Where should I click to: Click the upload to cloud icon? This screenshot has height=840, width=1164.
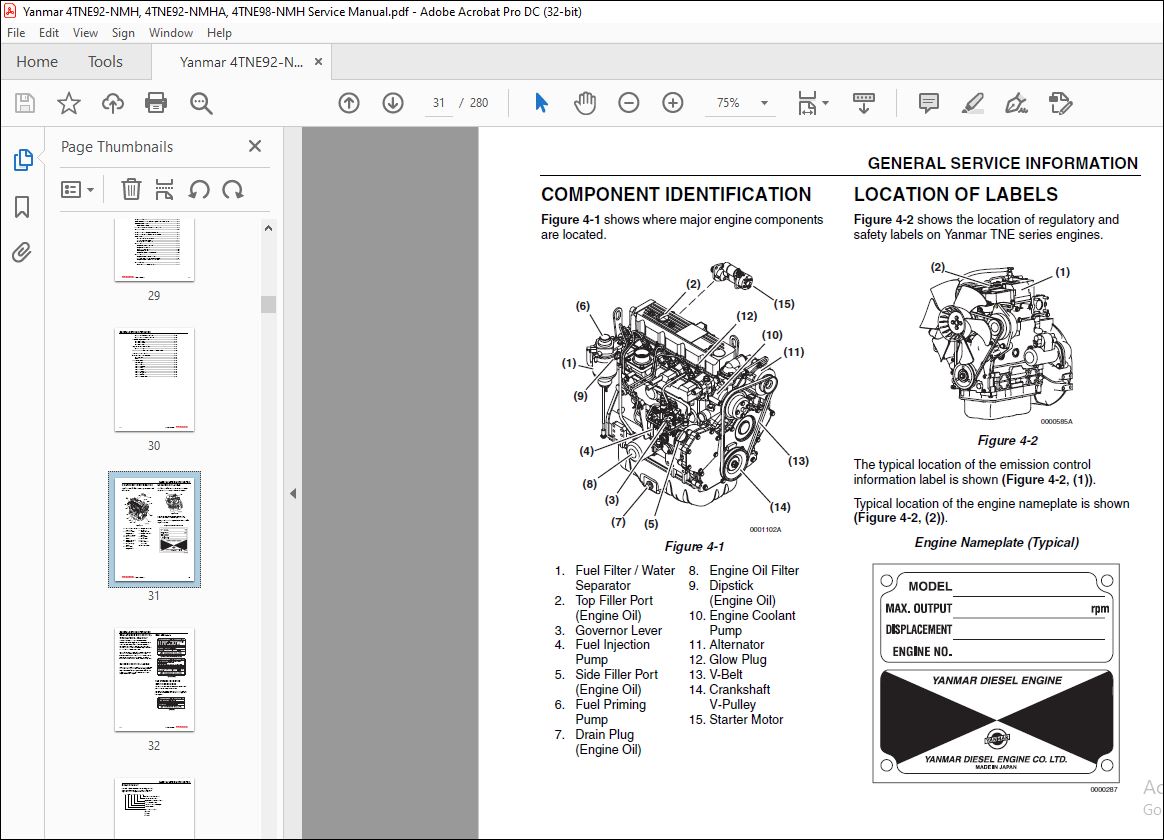[x=113, y=103]
